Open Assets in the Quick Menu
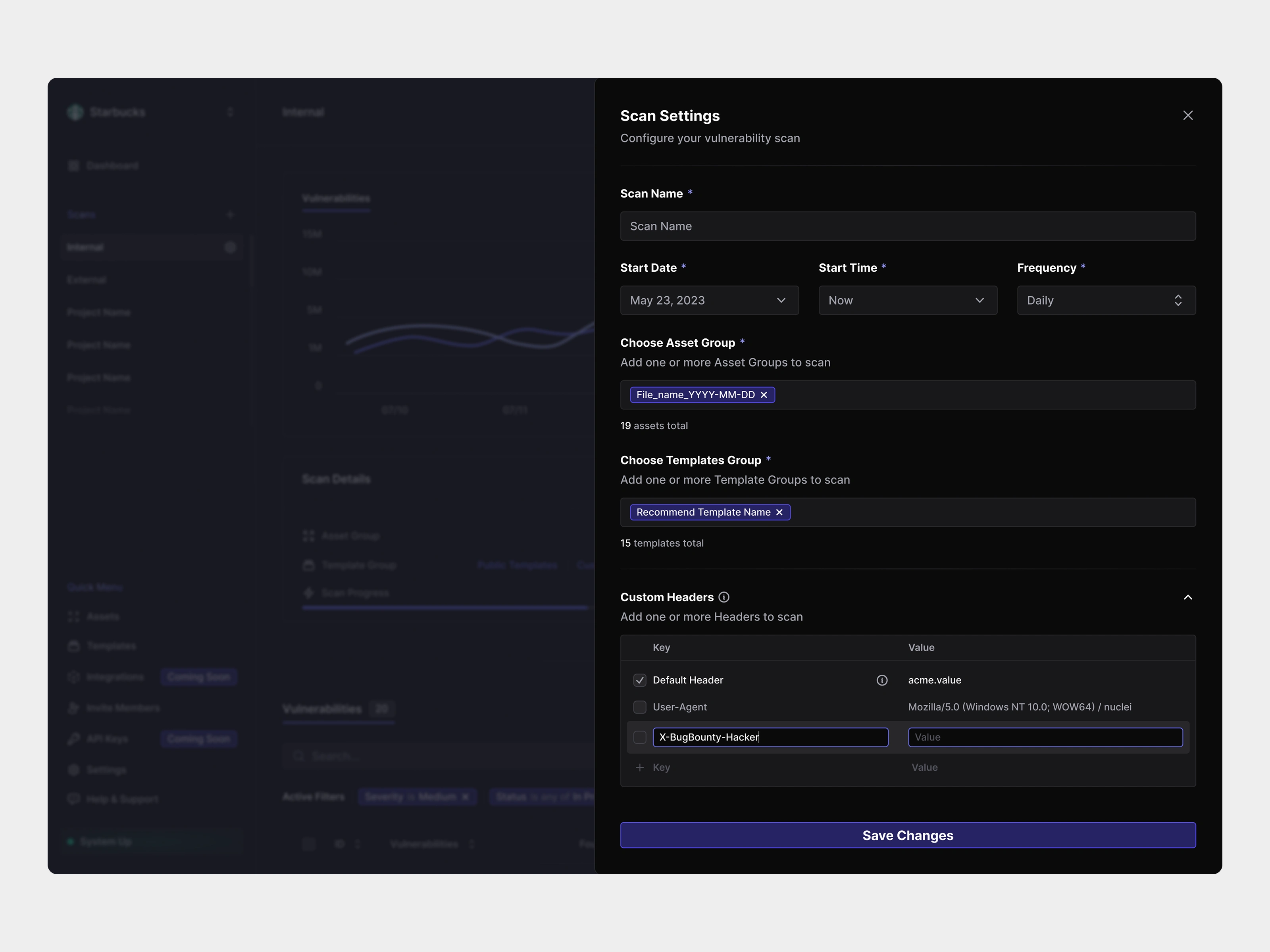1270x952 pixels. pyautogui.click(x=94, y=617)
